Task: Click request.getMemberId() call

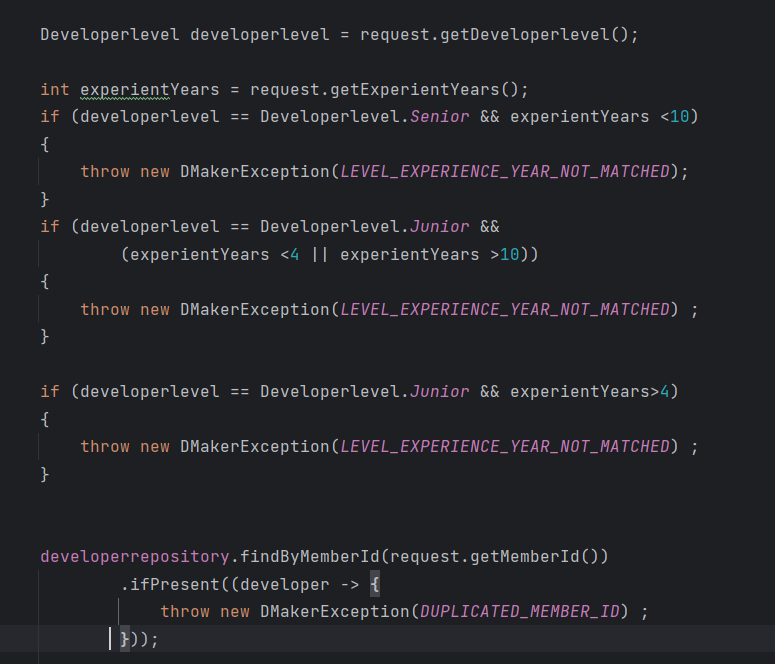Action: click(494, 557)
